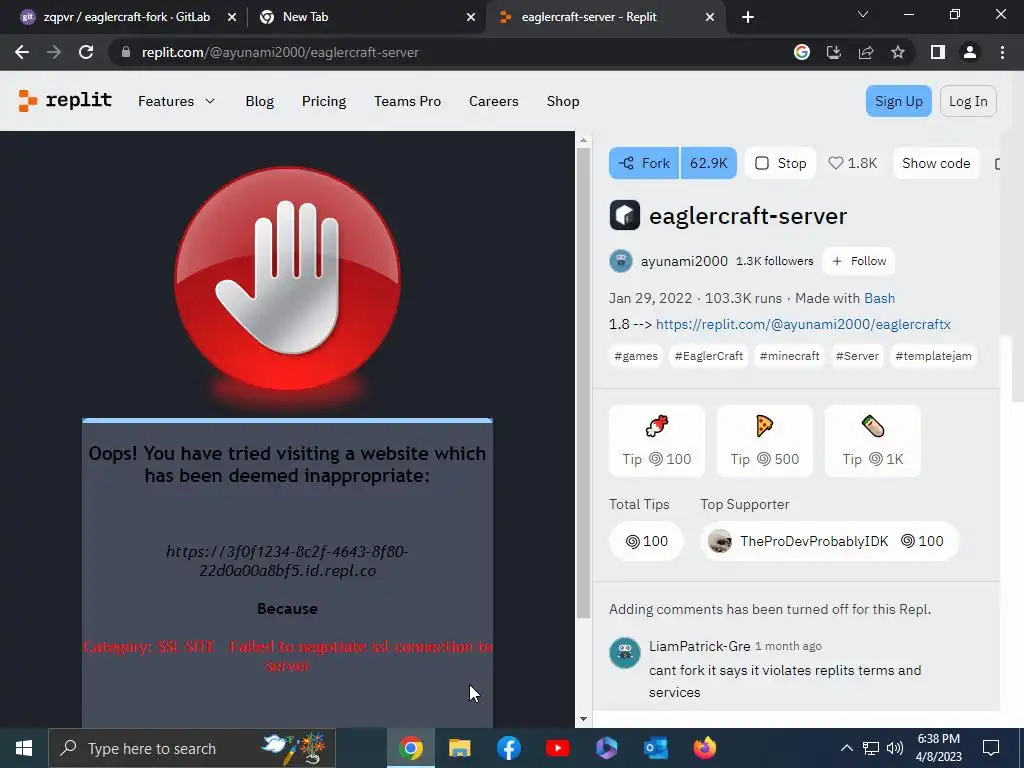Open File Explorer from taskbar

click(460, 748)
